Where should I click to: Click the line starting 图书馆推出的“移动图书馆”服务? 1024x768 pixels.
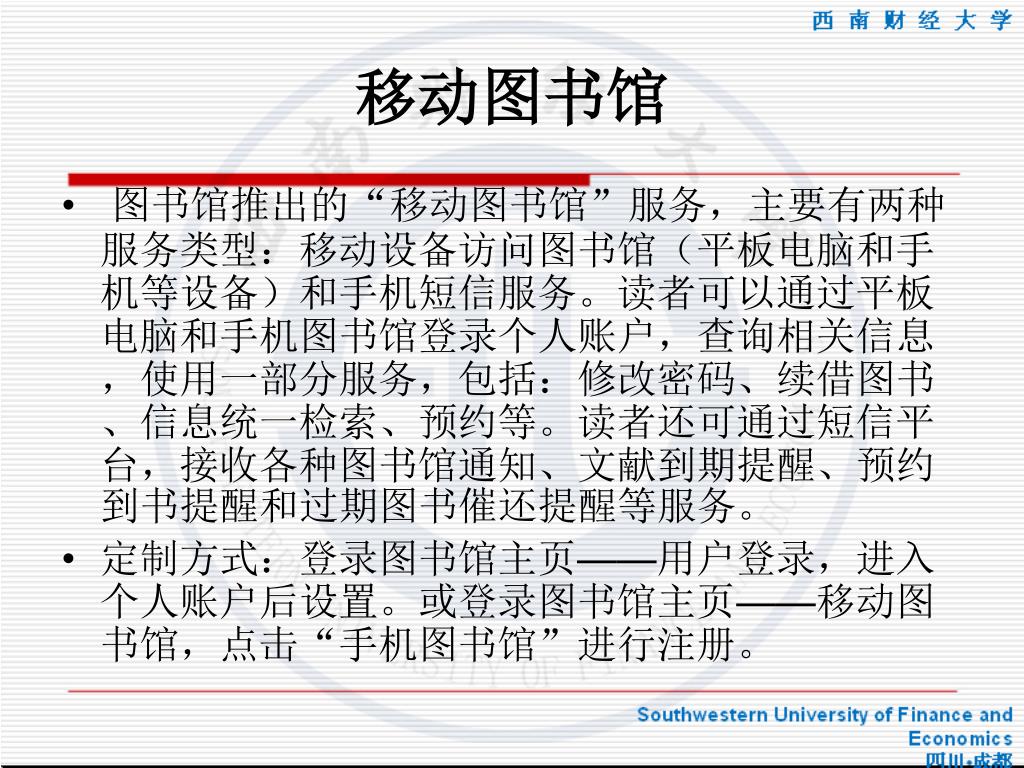tap(529, 204)
